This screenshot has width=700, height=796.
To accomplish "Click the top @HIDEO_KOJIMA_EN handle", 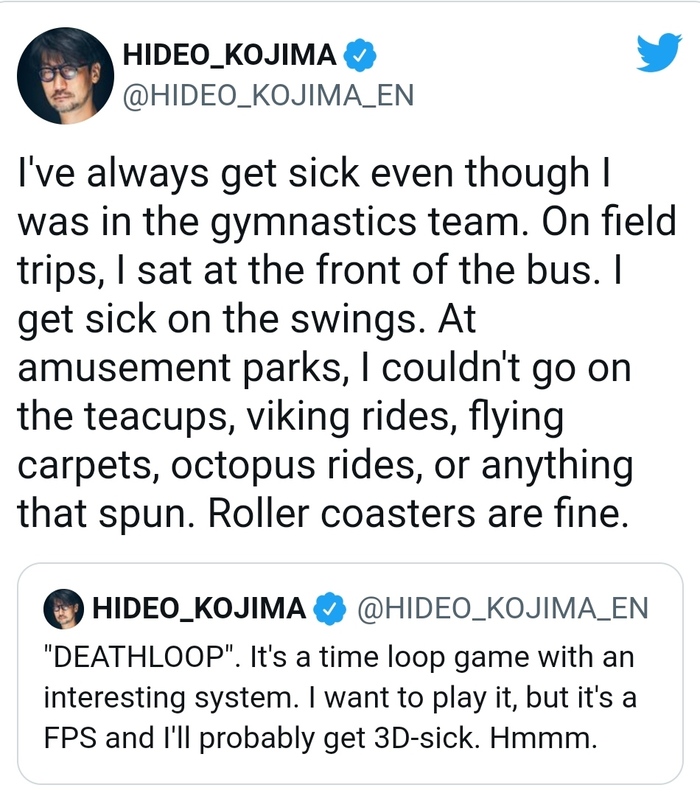I will coord(267,97).
